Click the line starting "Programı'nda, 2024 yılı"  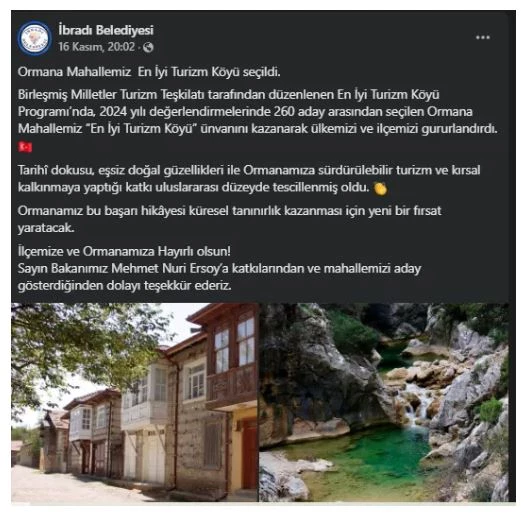[x=245, y=111]
